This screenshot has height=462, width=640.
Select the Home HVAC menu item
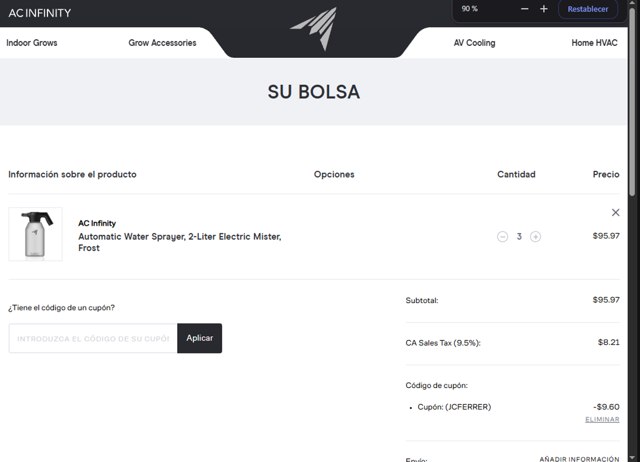pos(594,43)
